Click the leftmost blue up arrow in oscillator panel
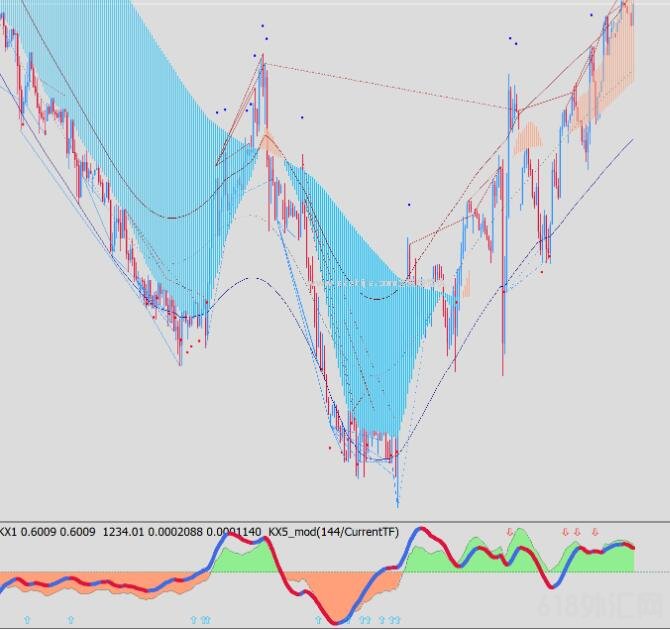The width and height of the screenshot is (670, 630). point(27,620)
